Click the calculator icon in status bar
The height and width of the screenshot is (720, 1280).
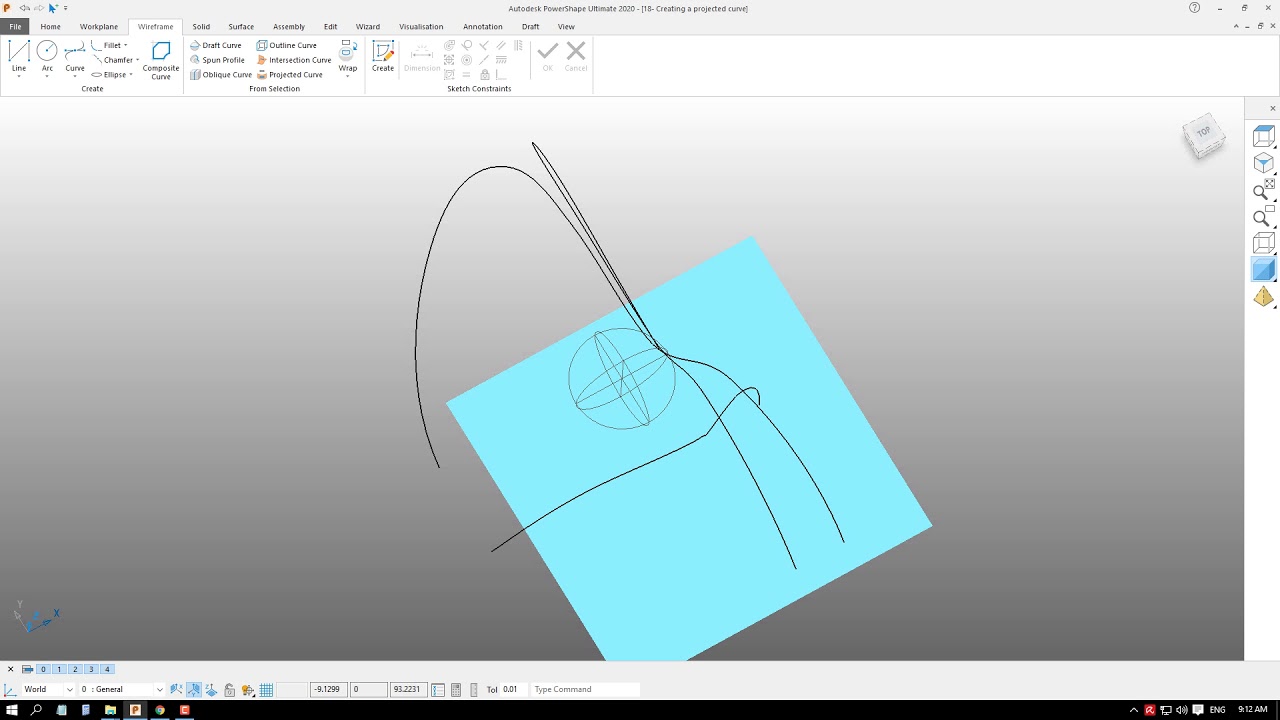pos(456,690)
